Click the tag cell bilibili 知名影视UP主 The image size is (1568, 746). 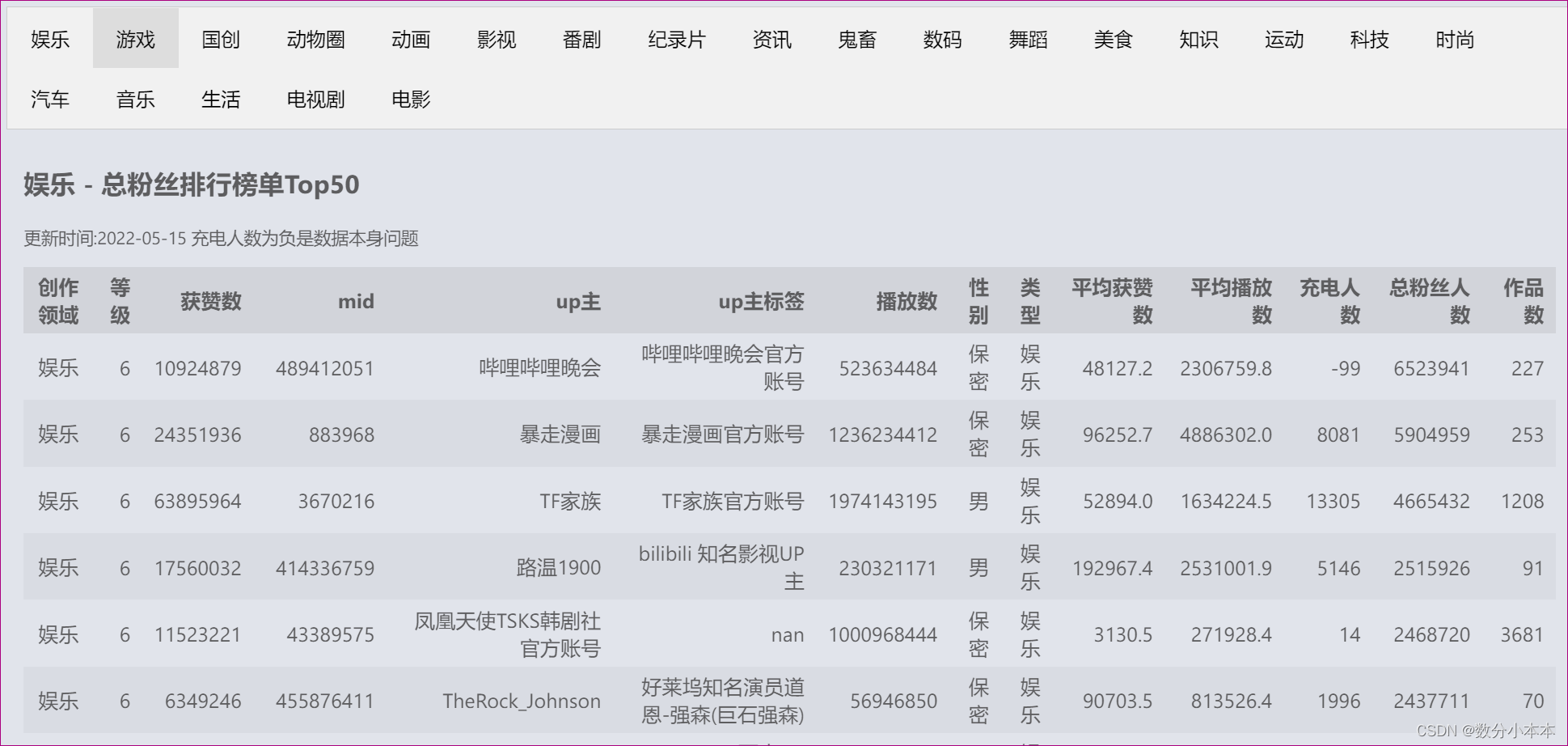(x=721, y=567)
